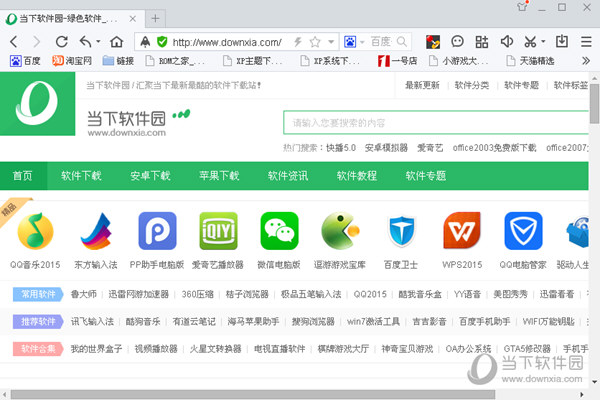Select the 苹果下载 navigation tab
The image size is (600, 400).
[x=219, y=176]
